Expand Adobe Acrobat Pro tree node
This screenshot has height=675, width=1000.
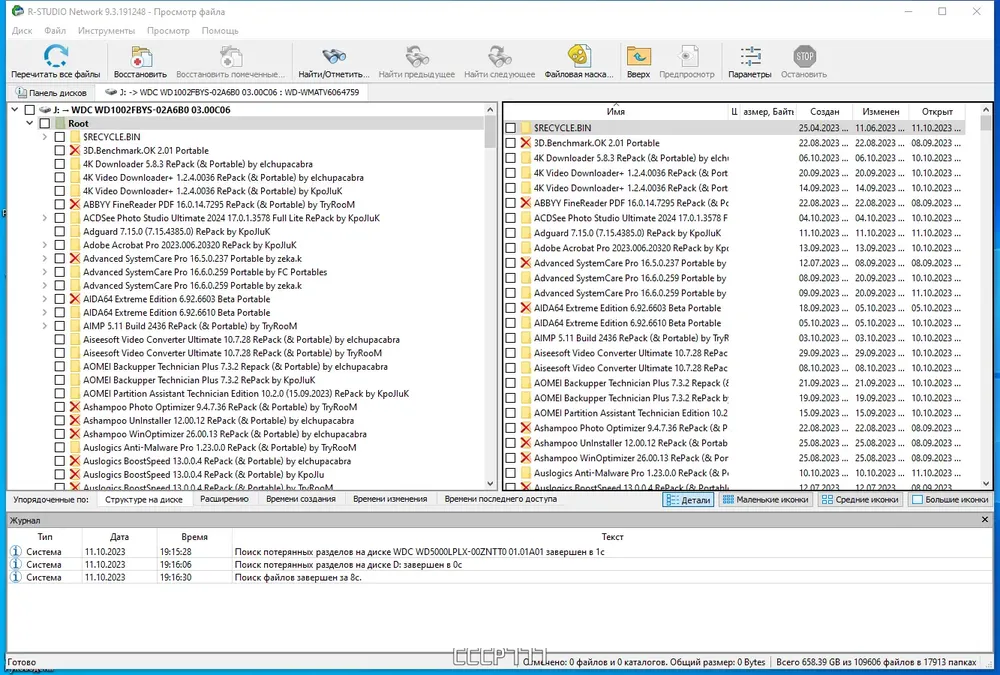[x=45, y=245]
